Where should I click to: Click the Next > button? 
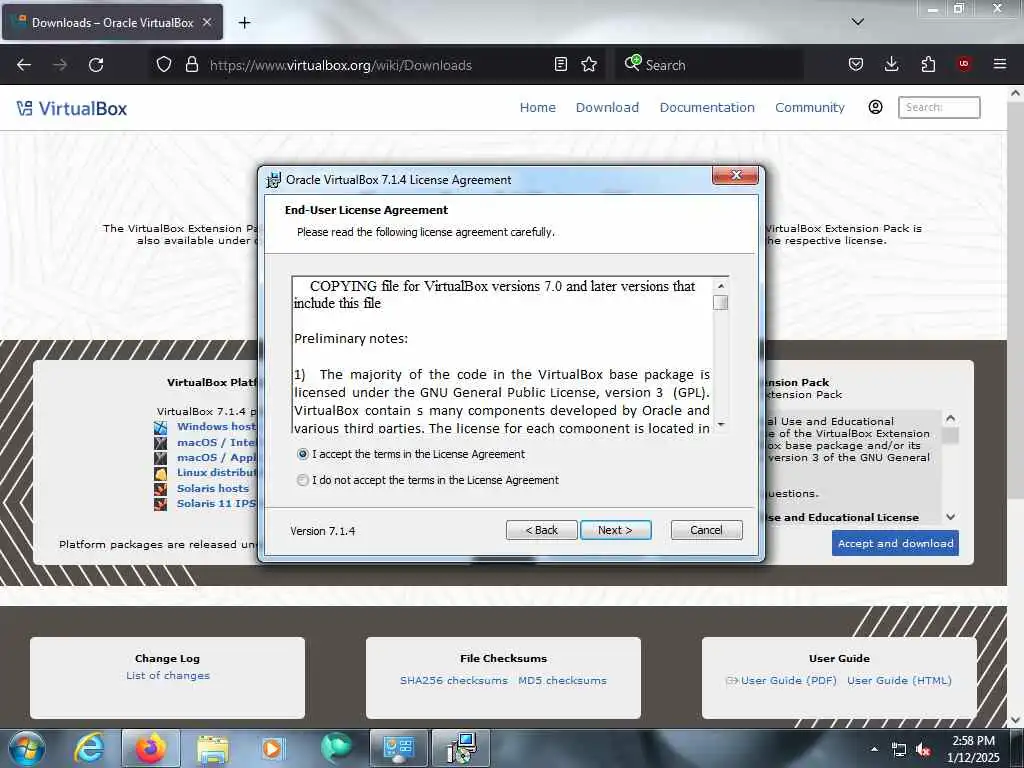point(615,530)
